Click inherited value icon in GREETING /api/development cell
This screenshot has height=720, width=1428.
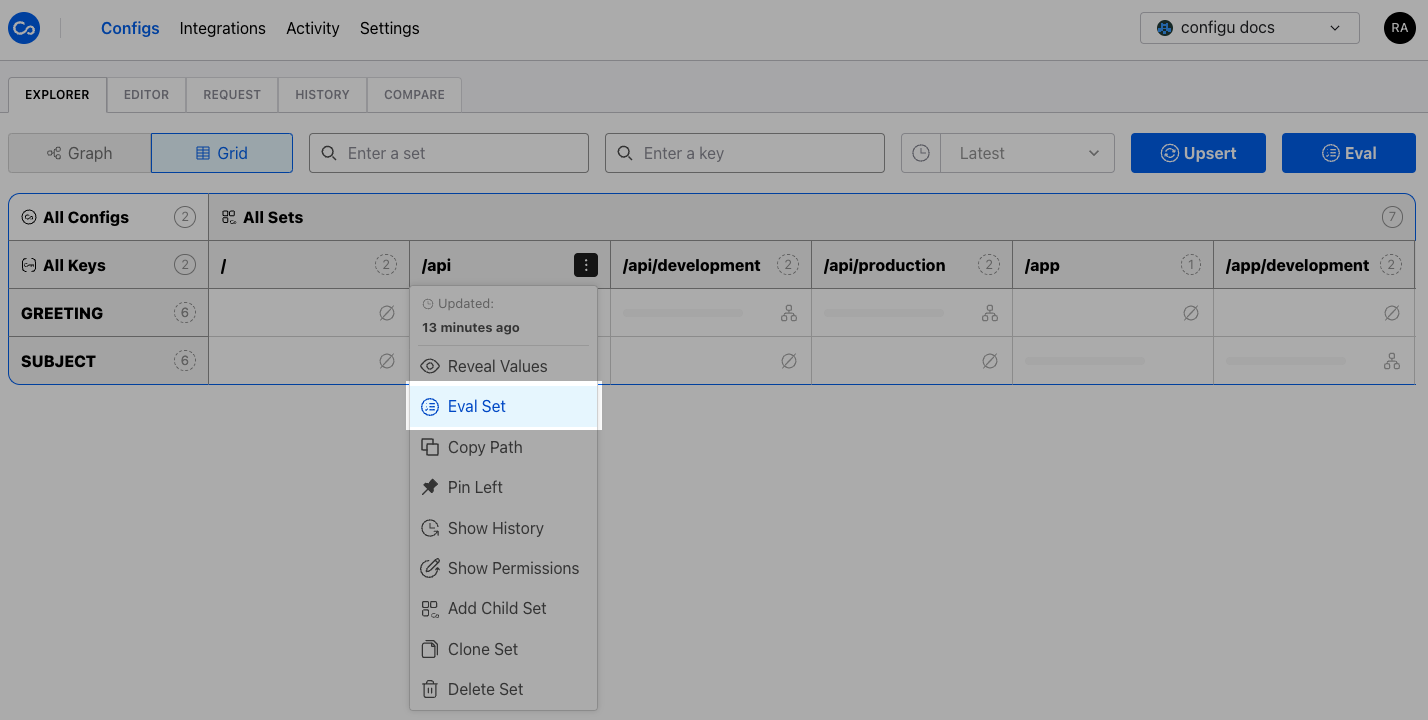(789, 313)
